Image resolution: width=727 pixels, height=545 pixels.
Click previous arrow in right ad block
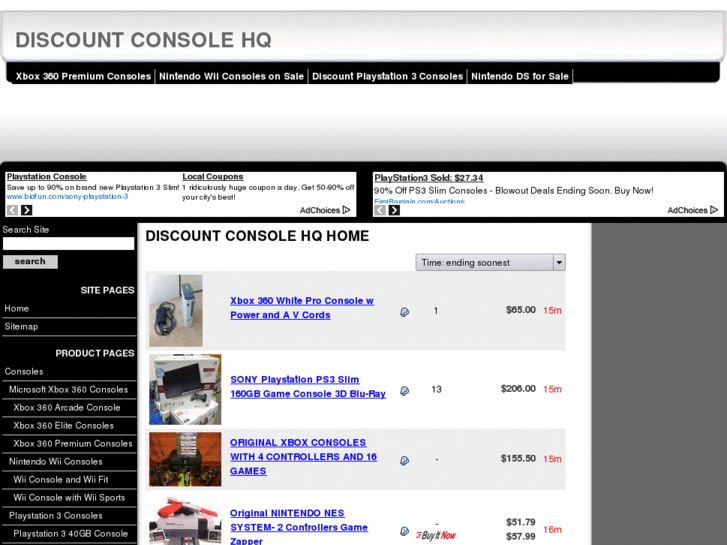click(x=380, y=210)
